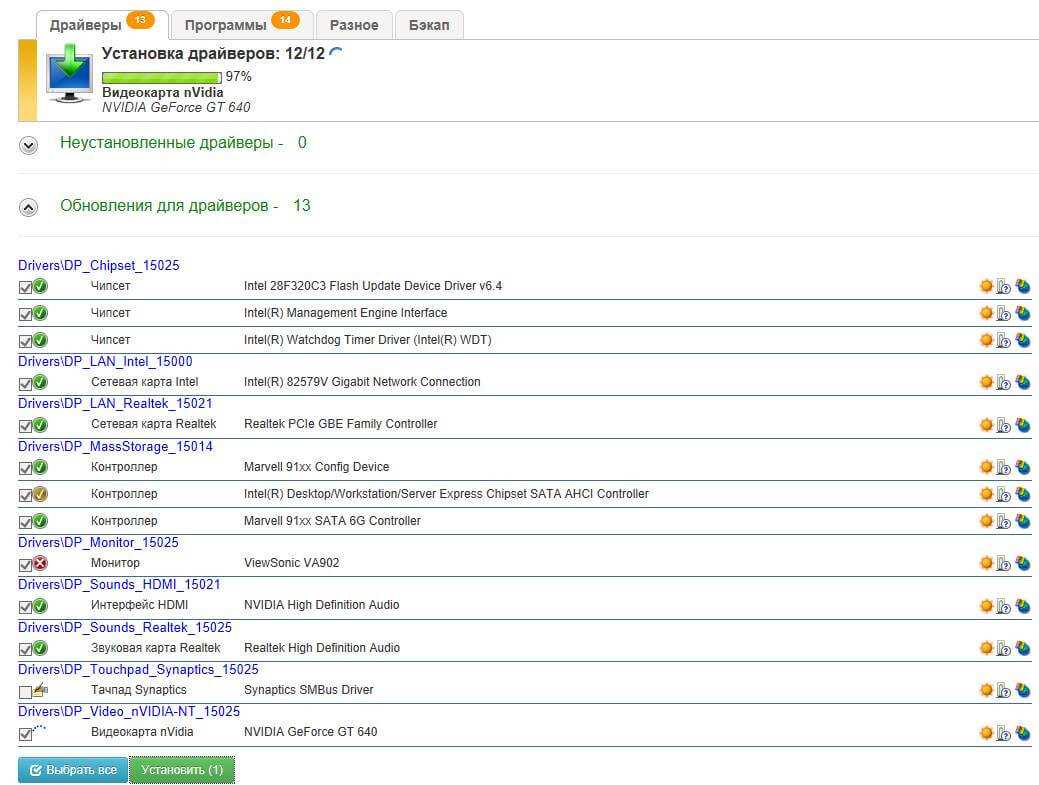The height and width of the screenshot is (785, 1039).
Task: Uncheck the Realtek High Definition Audio checkbox
Action: click(x=25, y=649)
